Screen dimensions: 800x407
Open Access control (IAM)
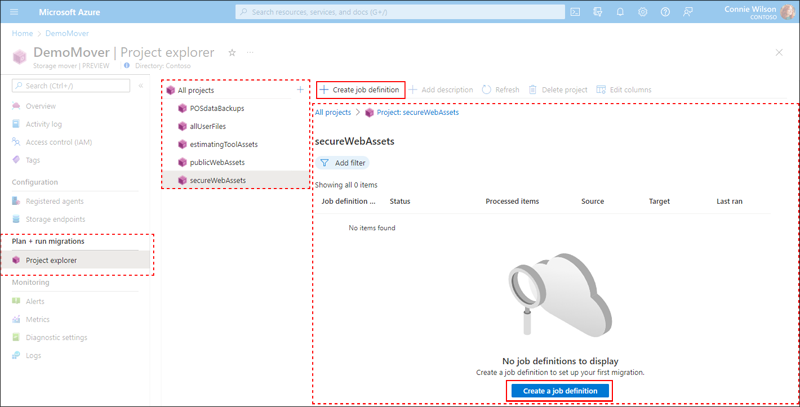coord(59,142)
